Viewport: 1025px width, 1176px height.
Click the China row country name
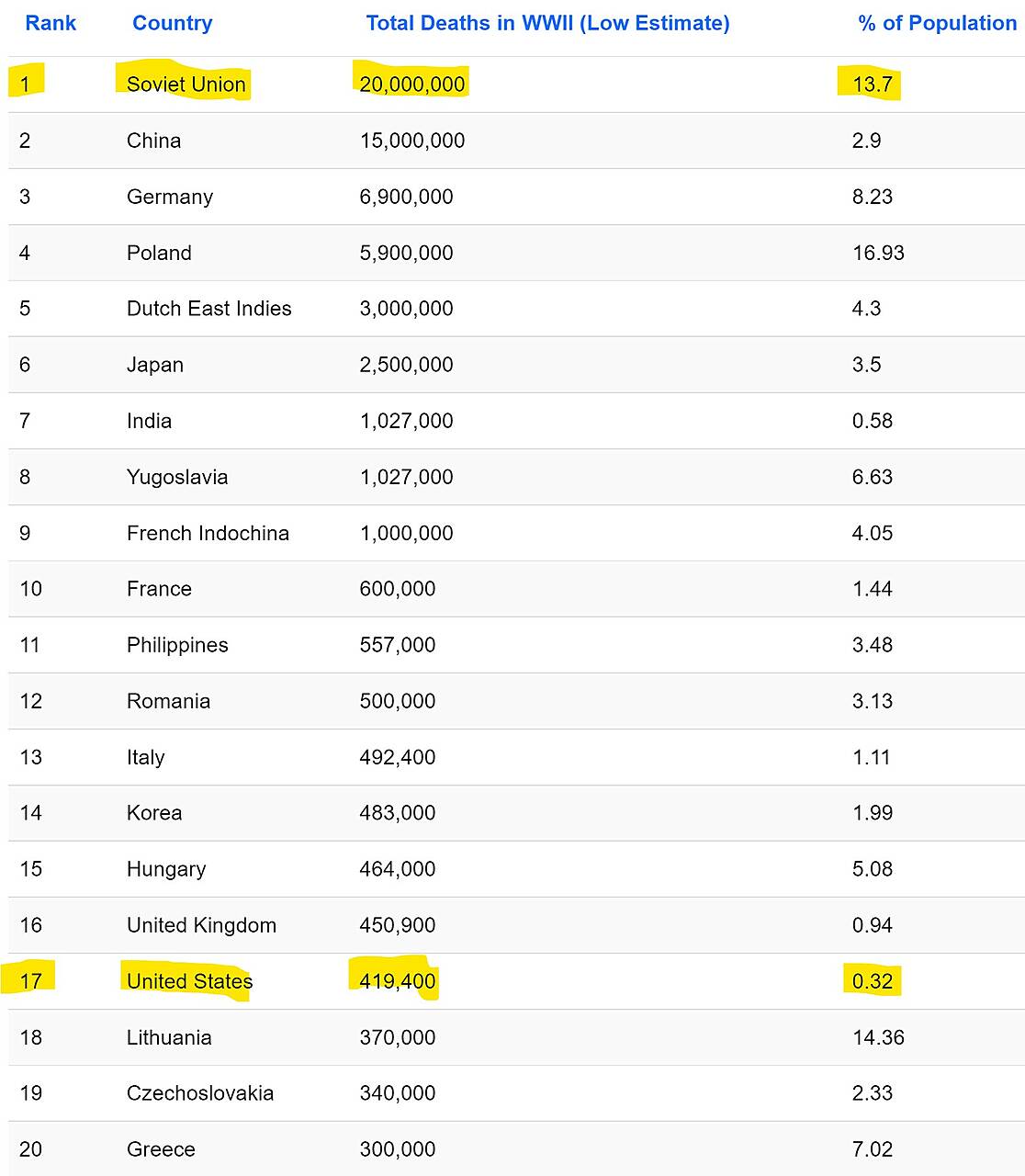(x=153, y=141)
